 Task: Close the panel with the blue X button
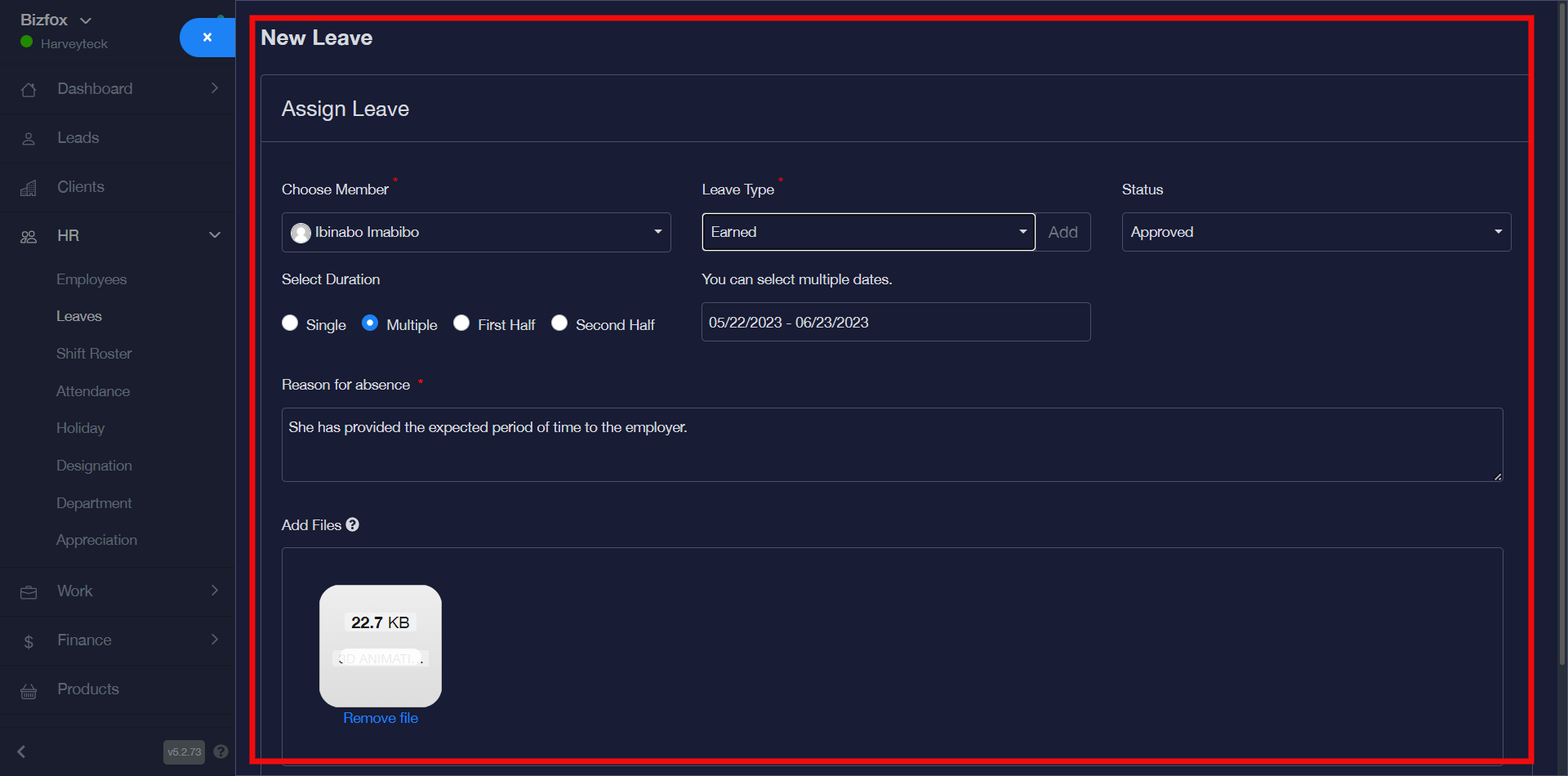(207, 38)
